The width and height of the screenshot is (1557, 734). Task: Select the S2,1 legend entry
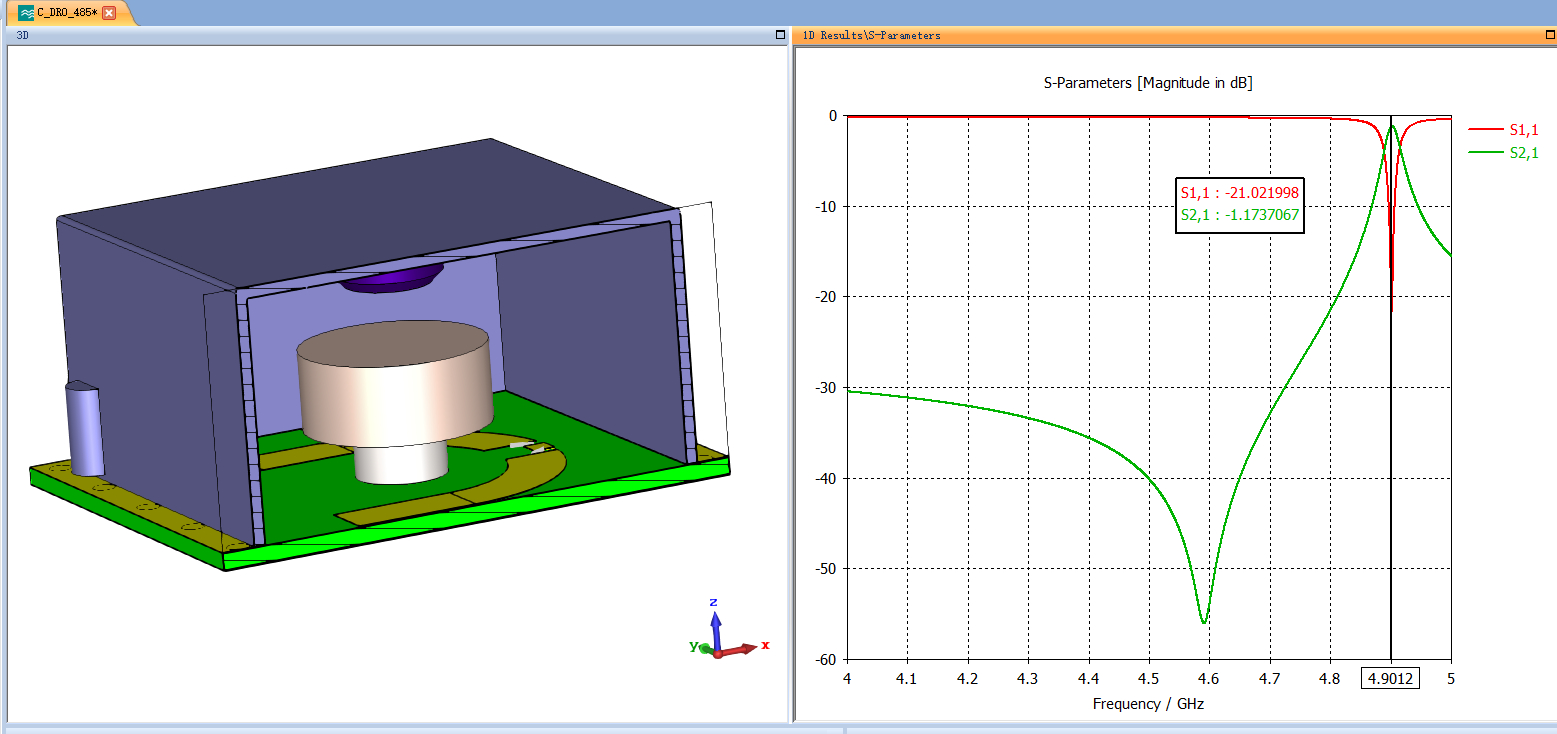tap(1503, 152)
